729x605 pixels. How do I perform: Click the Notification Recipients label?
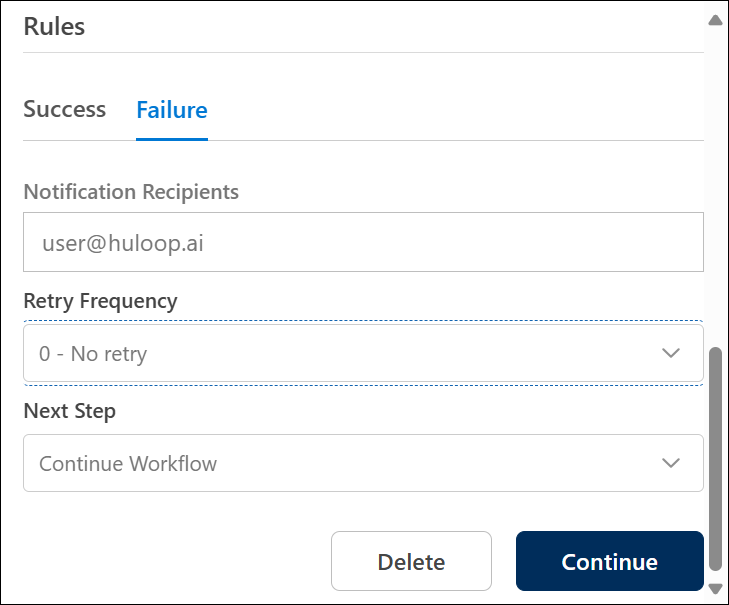(x=131, y=191)
